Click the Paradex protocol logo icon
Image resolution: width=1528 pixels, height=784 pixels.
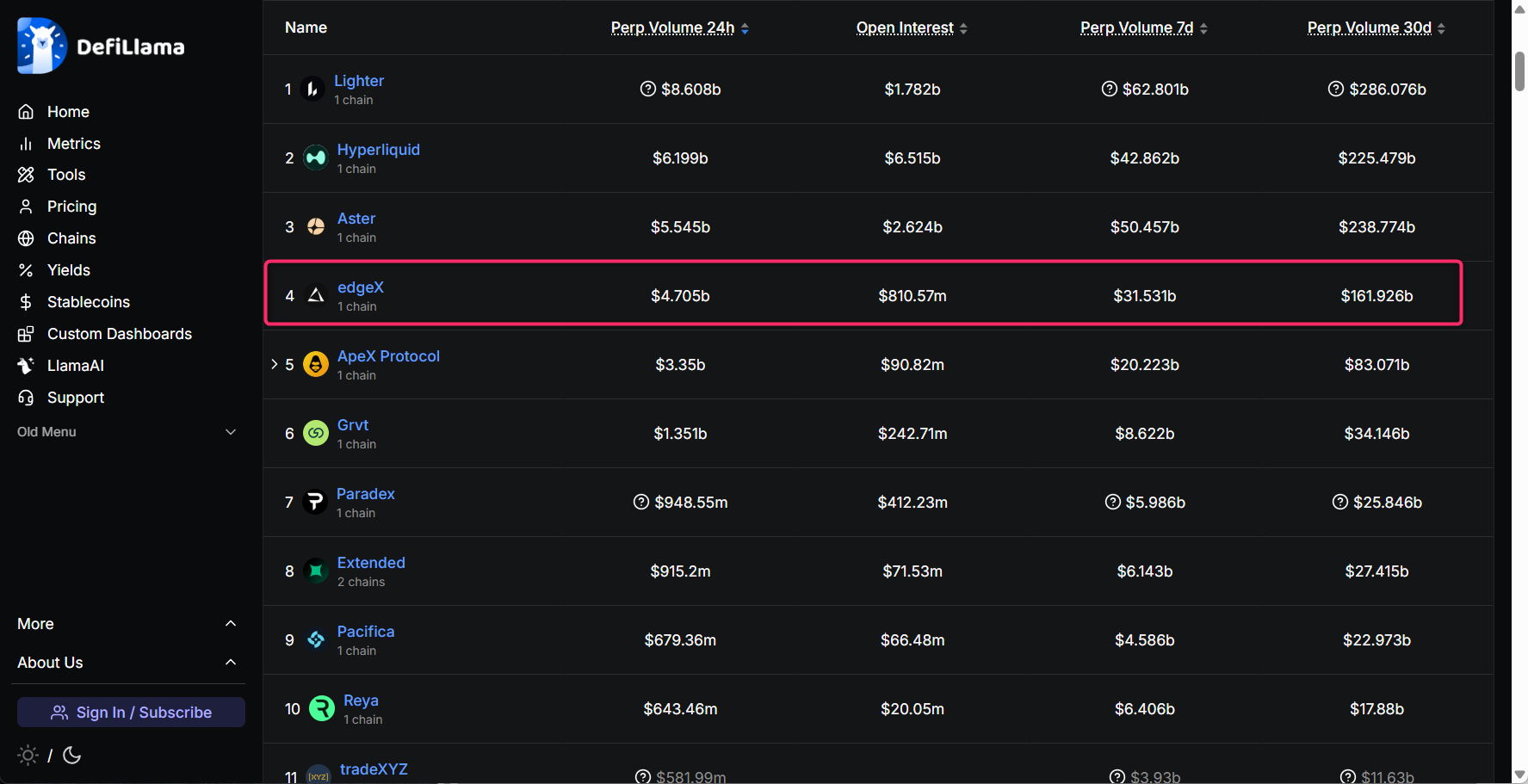[x=315, y=502]
